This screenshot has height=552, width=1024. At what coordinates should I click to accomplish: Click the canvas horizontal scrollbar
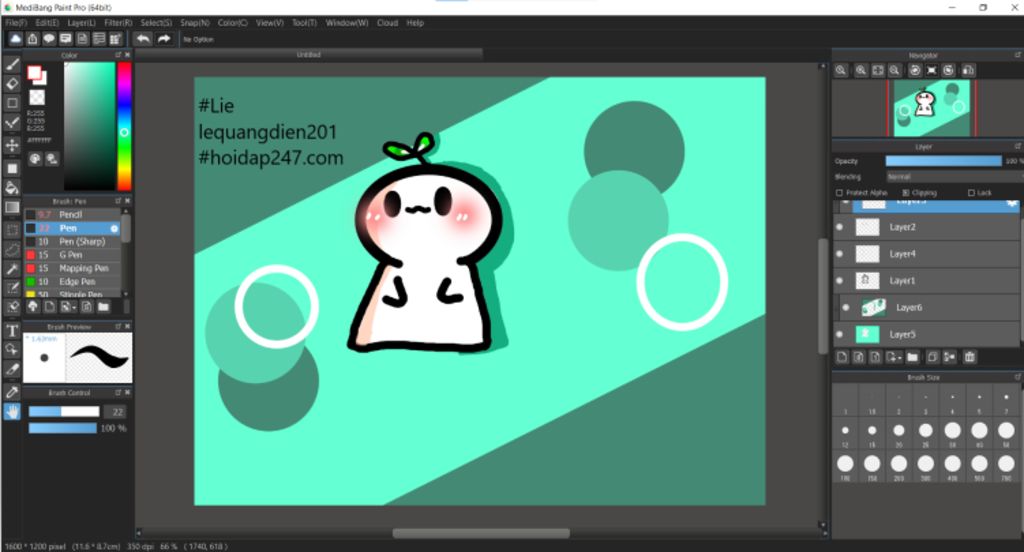pyautogui.click(x=481, y=533)
